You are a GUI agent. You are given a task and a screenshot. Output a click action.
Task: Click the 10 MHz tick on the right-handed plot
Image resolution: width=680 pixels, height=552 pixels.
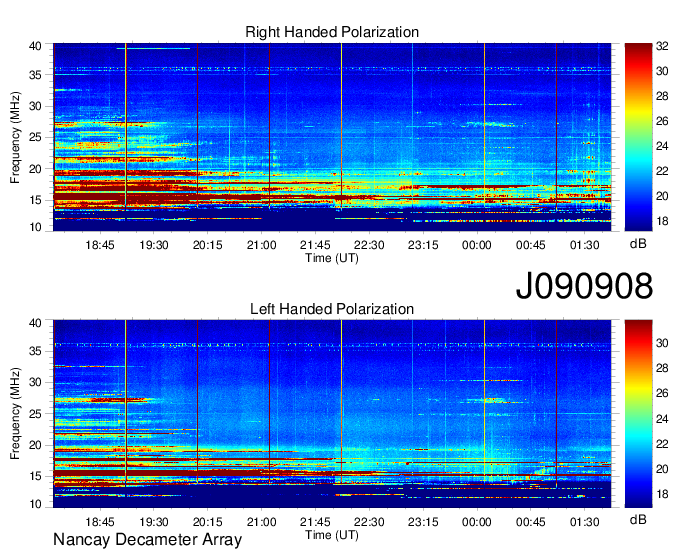pyautogui.click(x=35, y=227)
